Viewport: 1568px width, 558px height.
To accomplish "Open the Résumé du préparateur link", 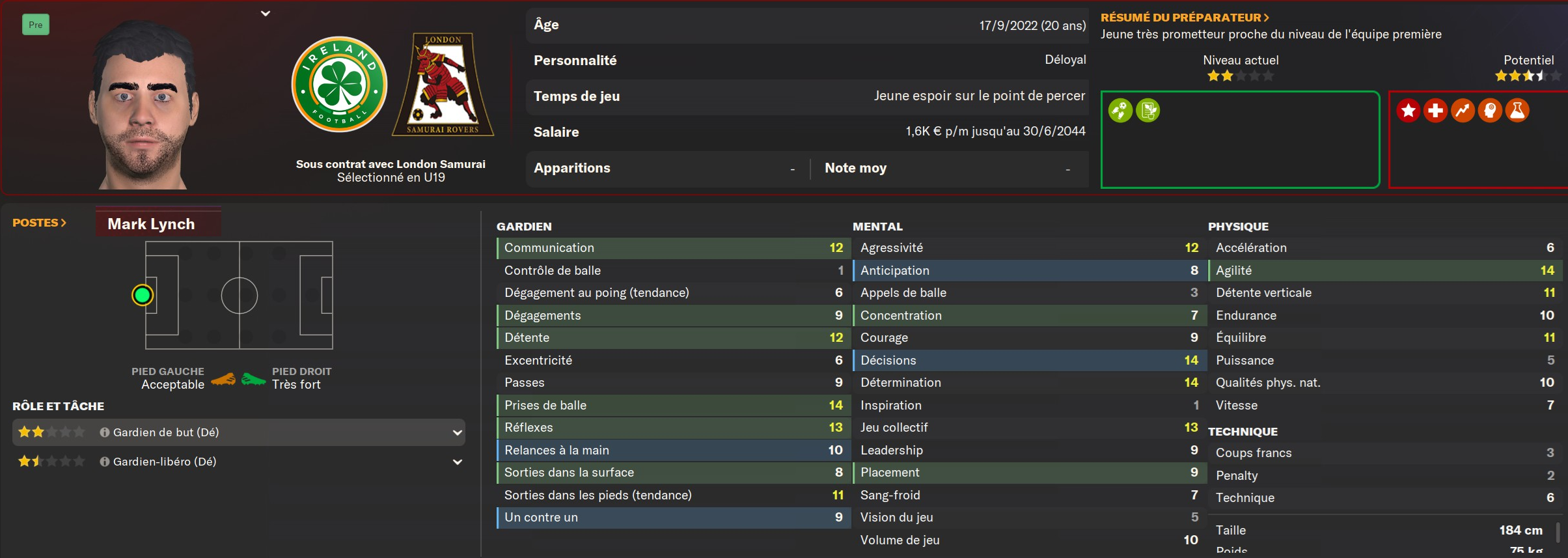I will [x=1185, y=18].
